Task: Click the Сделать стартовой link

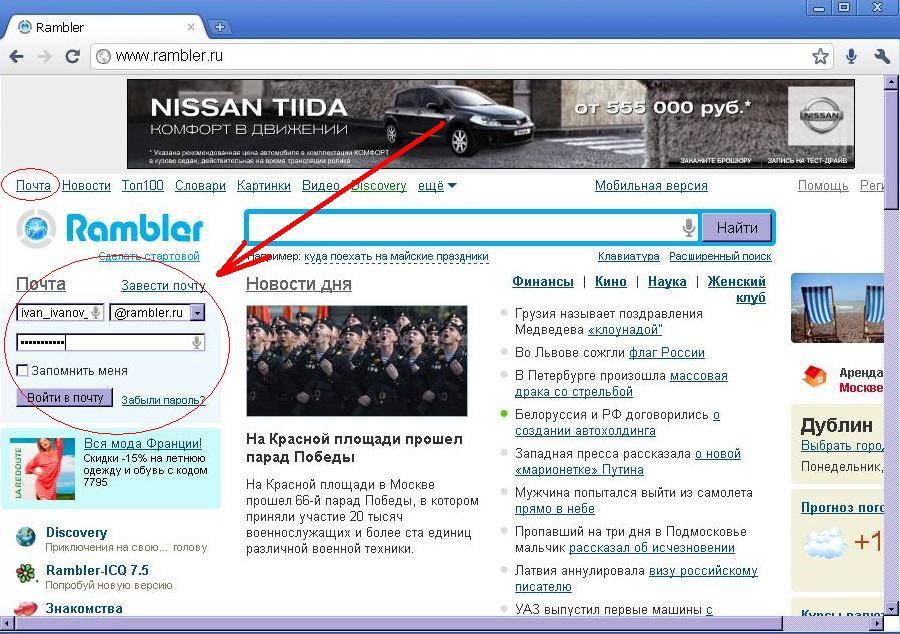Action: tap(149, 256)
